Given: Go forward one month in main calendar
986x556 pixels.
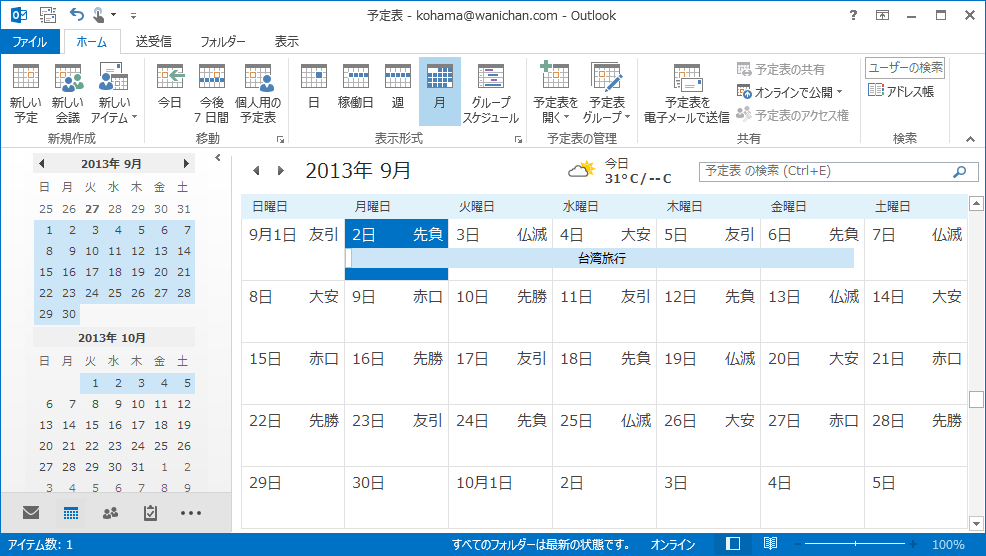Looking at the screenshot, I should point(280,170).
